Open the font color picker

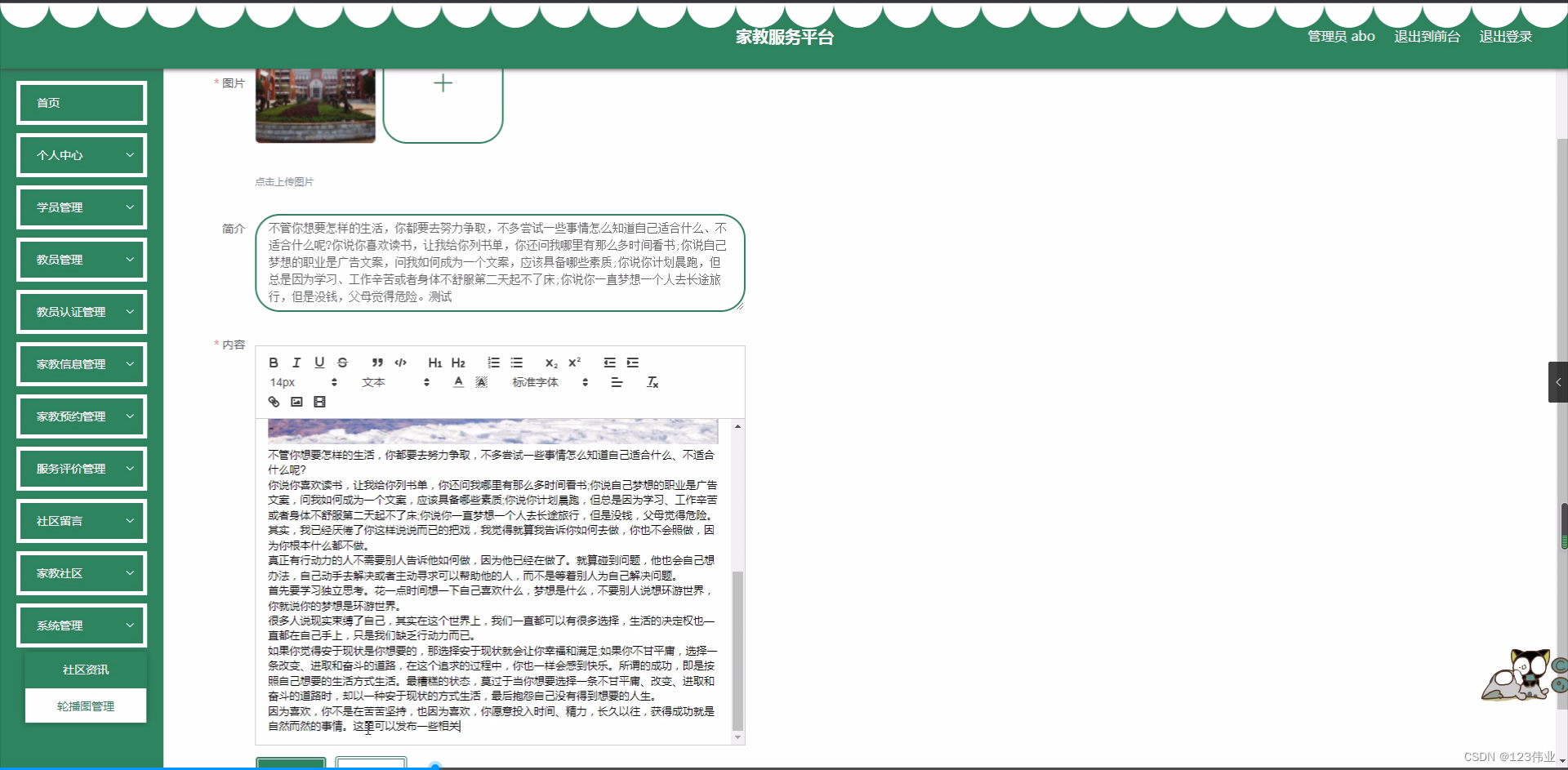click(x=458, y=381)
